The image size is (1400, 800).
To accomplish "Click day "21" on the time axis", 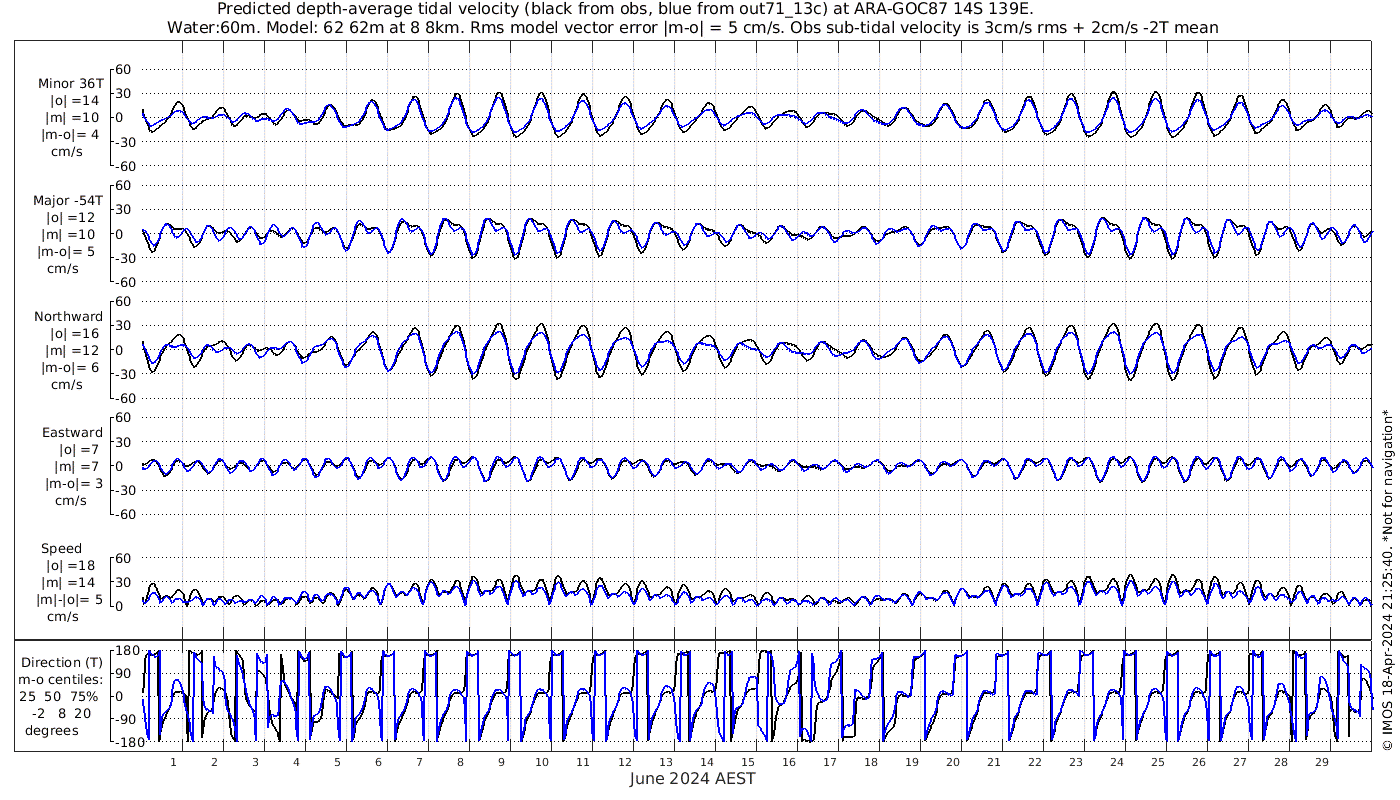I will pos(993,762).
